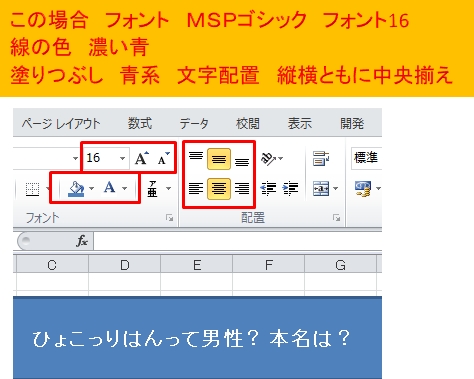This screenshot has height=379, width=474.
Task: Toggle middle vertical alignment
Action: [x=219, y=159]
